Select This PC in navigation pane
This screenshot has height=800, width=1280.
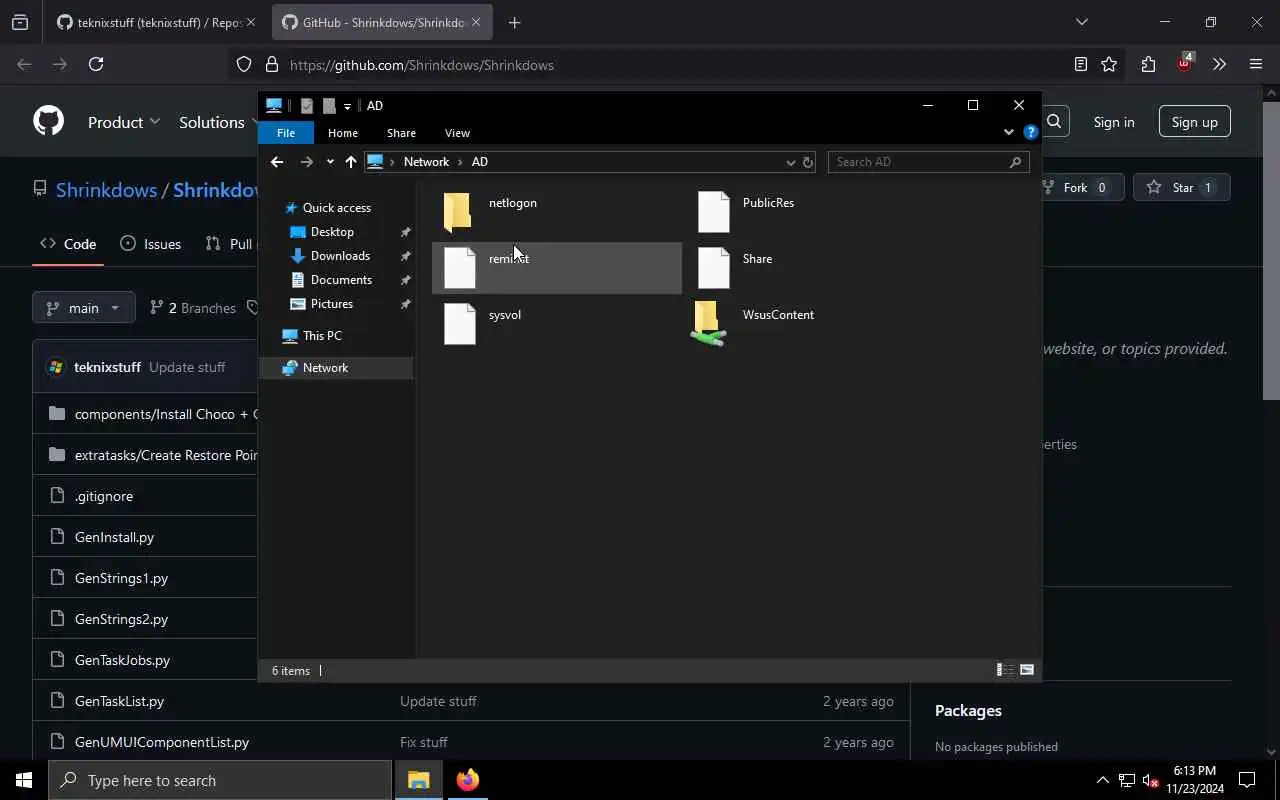(322, 336)
